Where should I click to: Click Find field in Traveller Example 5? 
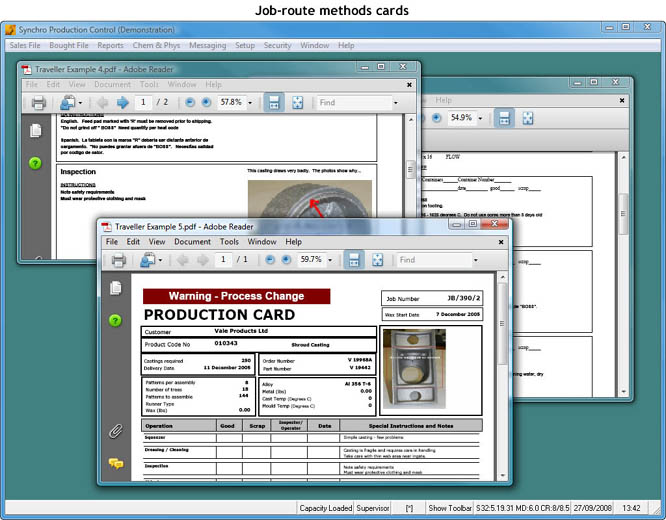434,260
